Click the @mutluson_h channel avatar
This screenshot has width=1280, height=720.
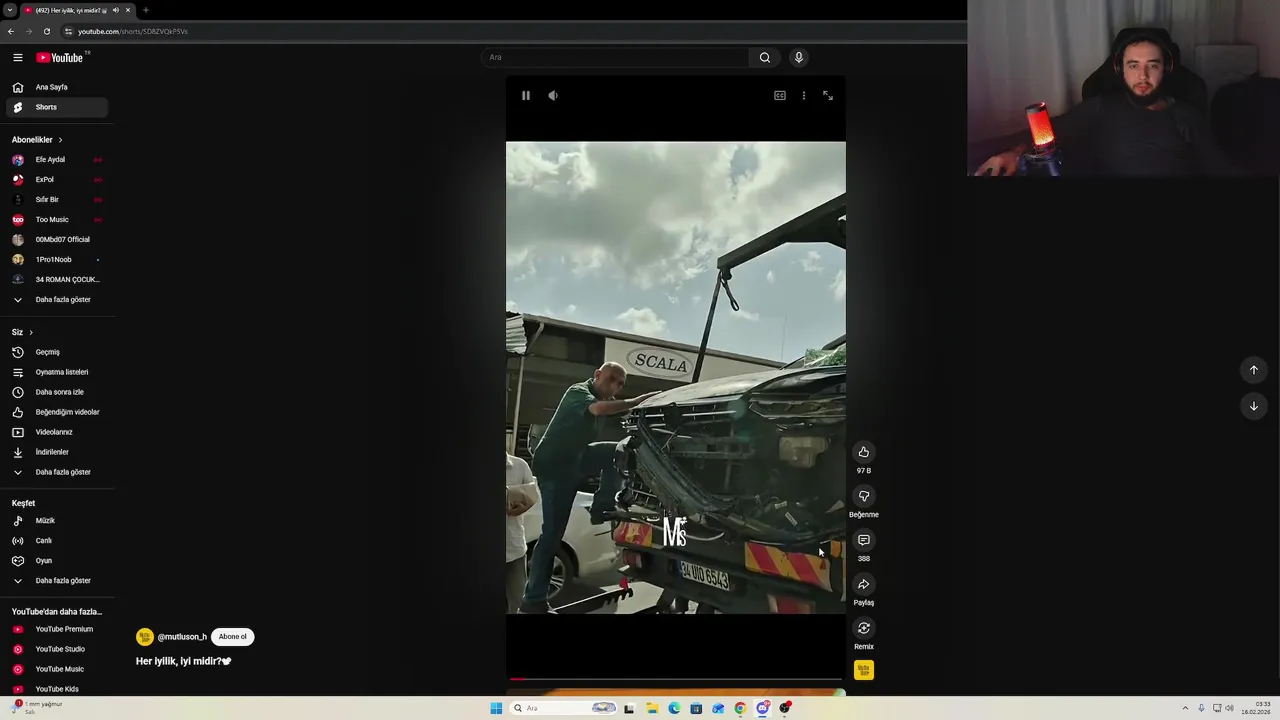(x=145, y=637)
